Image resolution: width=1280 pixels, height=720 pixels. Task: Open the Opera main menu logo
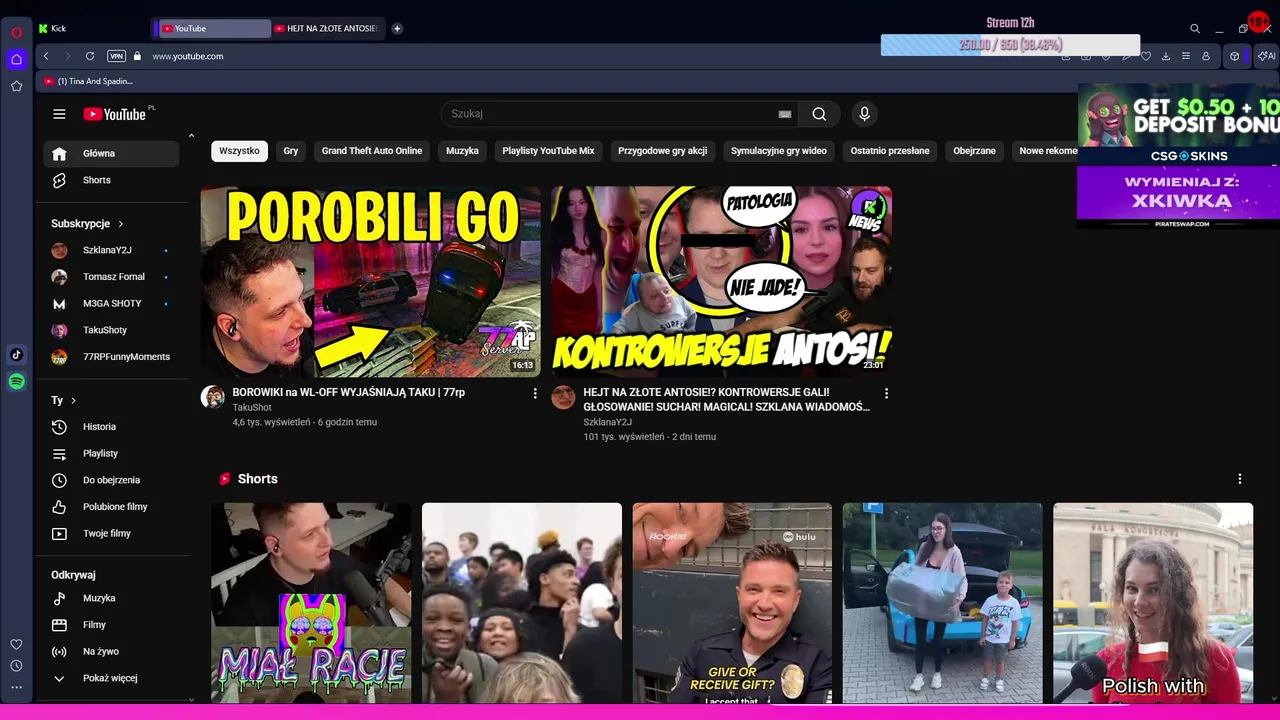coord(16,32)
